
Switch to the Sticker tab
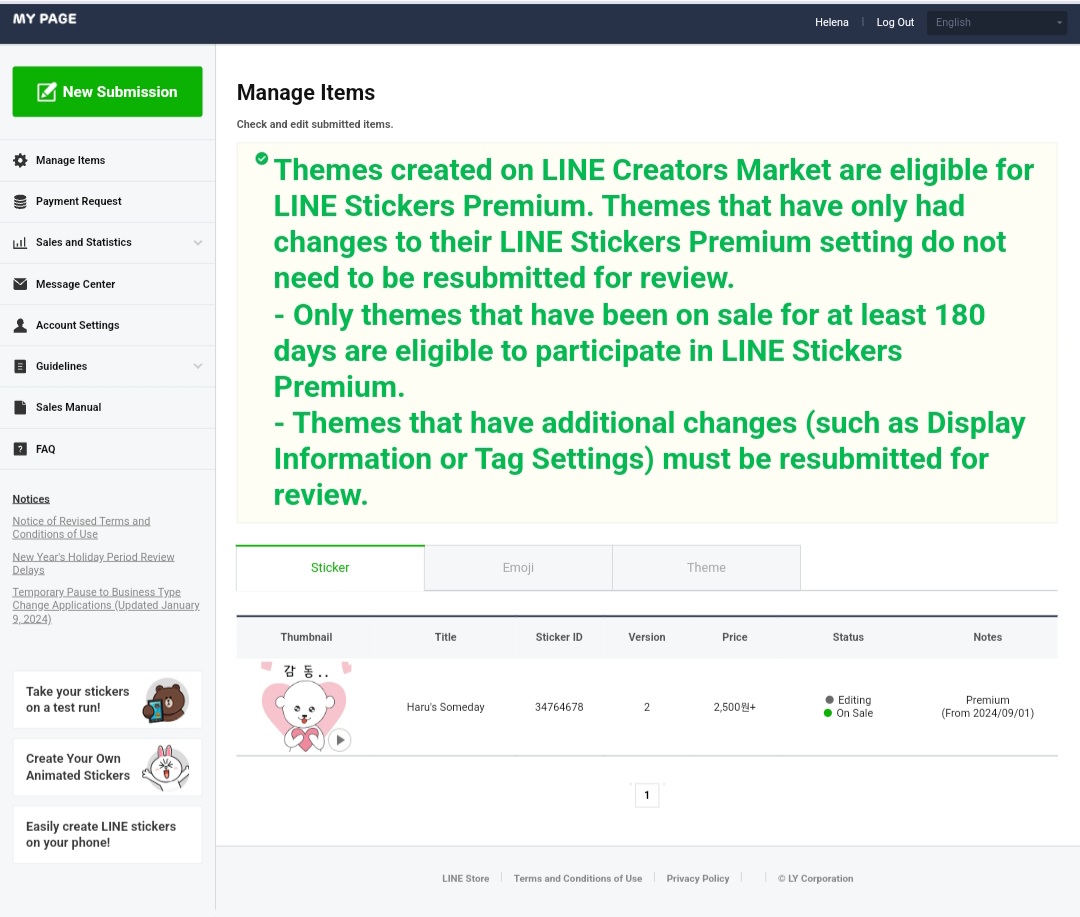pos(330,568)
